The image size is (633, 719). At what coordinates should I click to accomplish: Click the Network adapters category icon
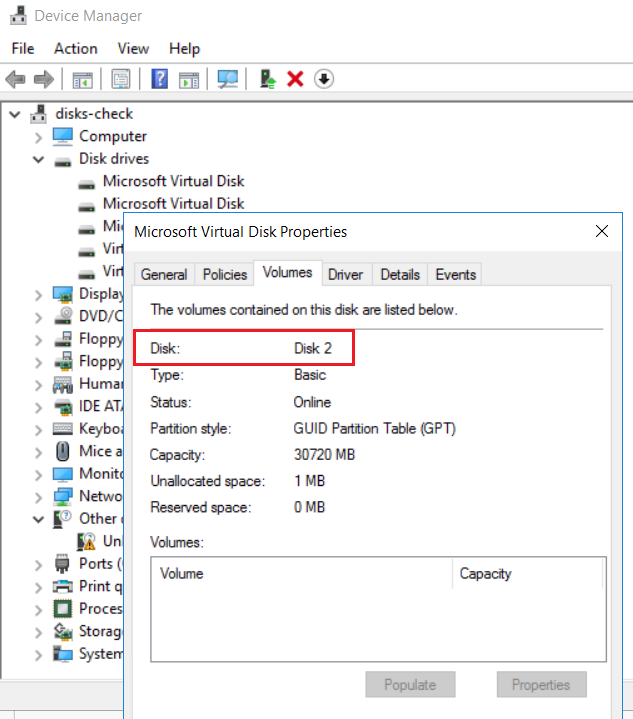coord(63,496)
